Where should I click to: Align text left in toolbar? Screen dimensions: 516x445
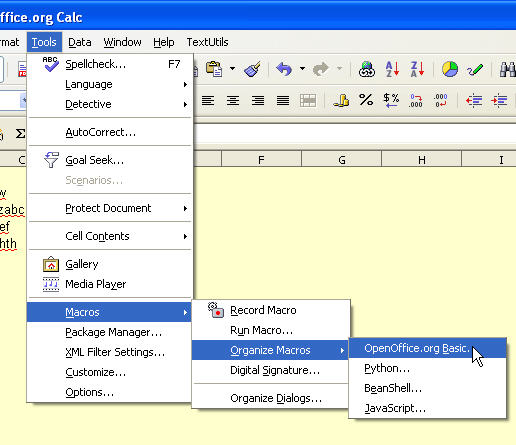click(x=208, y=100)
